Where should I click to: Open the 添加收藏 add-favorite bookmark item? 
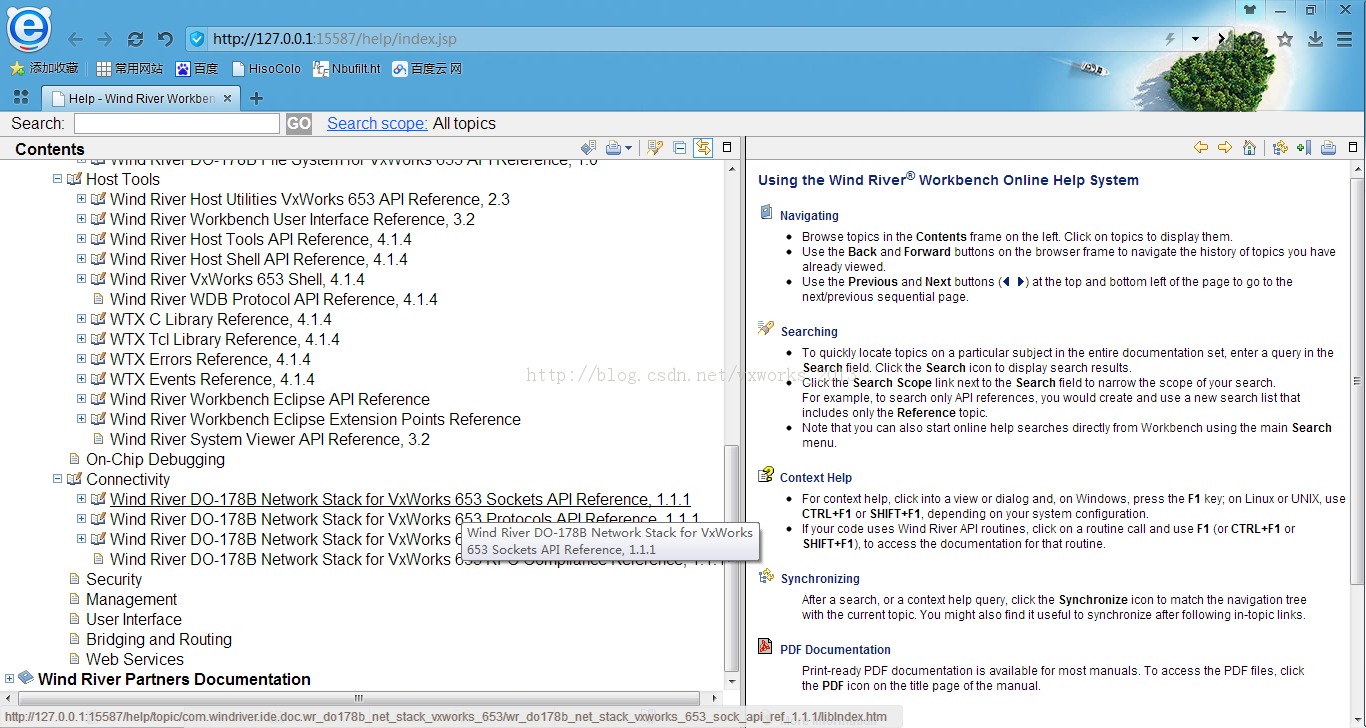click(44, 69)
